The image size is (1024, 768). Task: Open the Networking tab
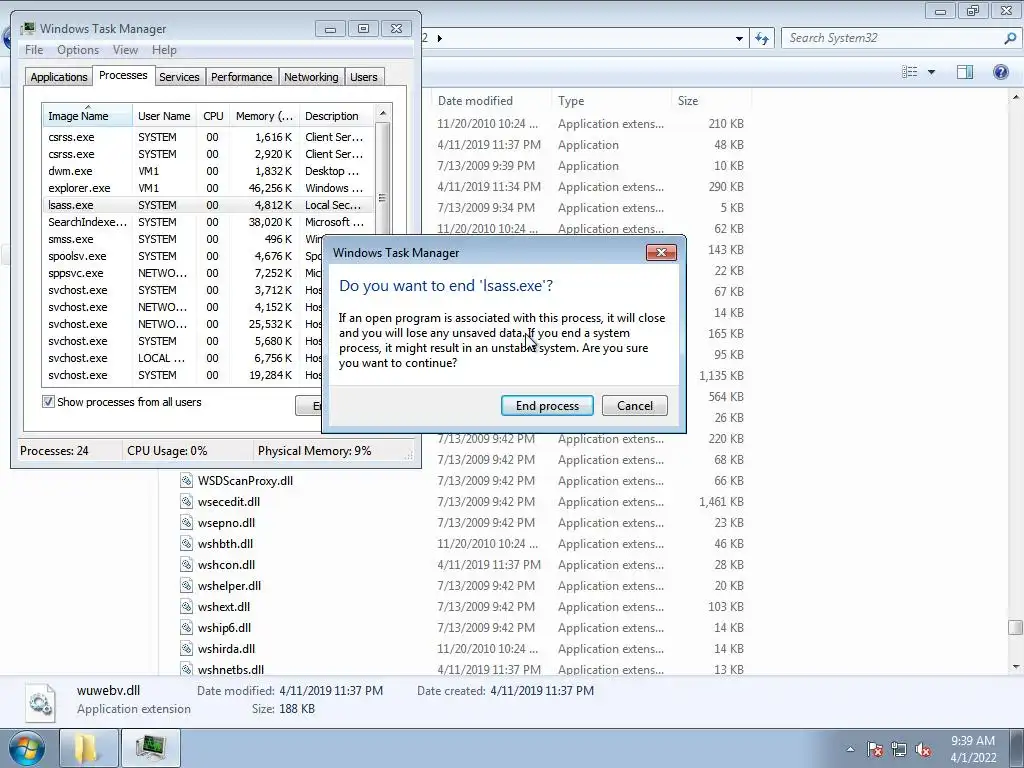point(311,77)
